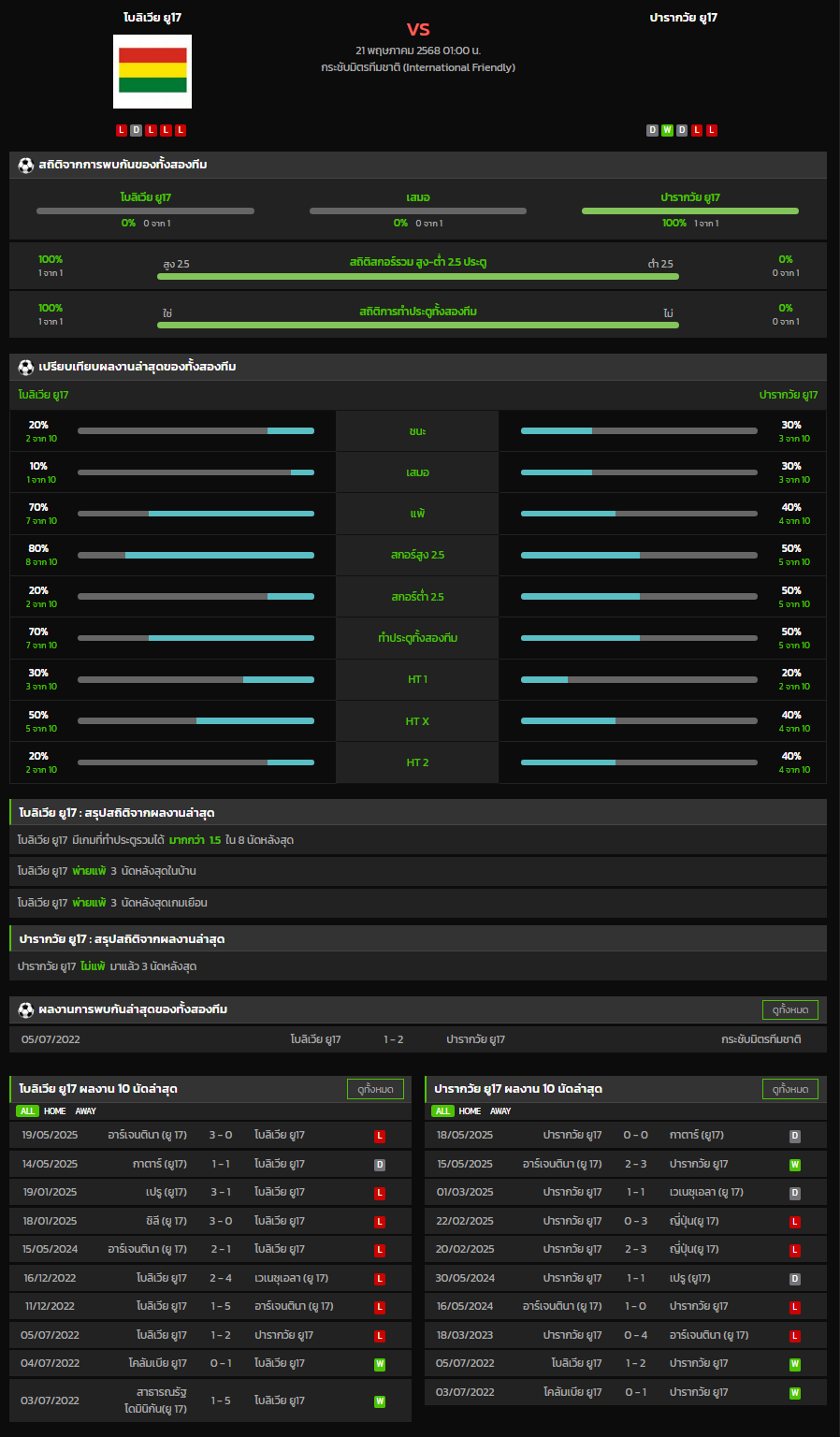Image resolution: width=840 pixels, height=1437 pixels.
Task: Select the ALL tab in โบลิเวีย ยู17 last 10 matches
Action: tap(27, 1111)
